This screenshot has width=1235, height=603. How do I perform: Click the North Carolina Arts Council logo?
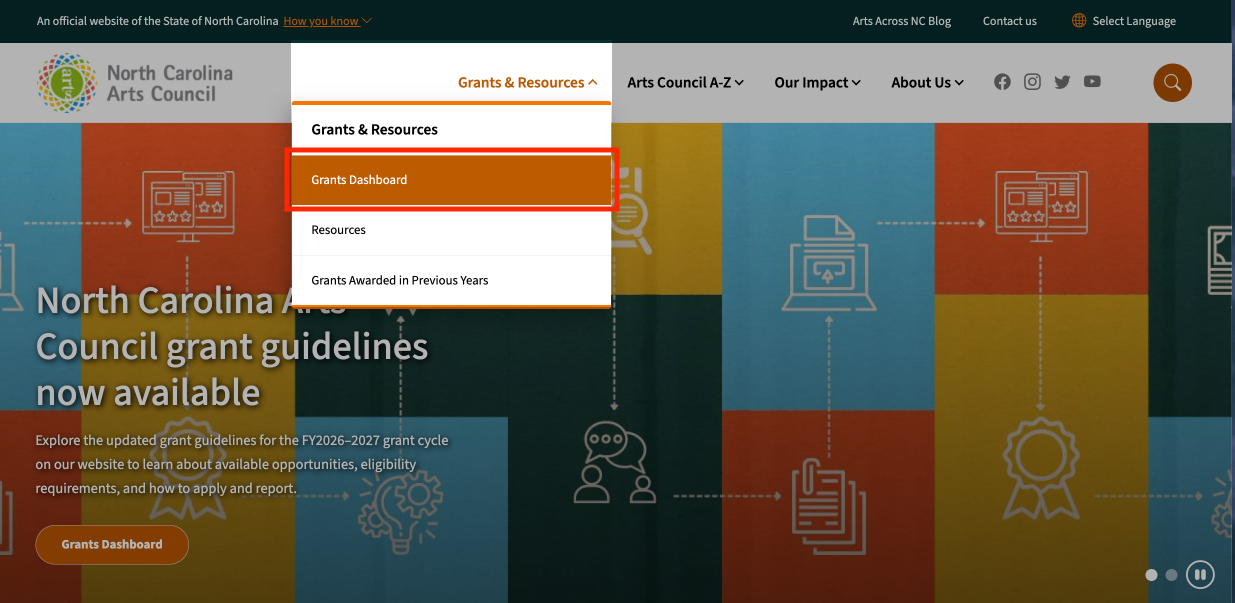point(134,82)
